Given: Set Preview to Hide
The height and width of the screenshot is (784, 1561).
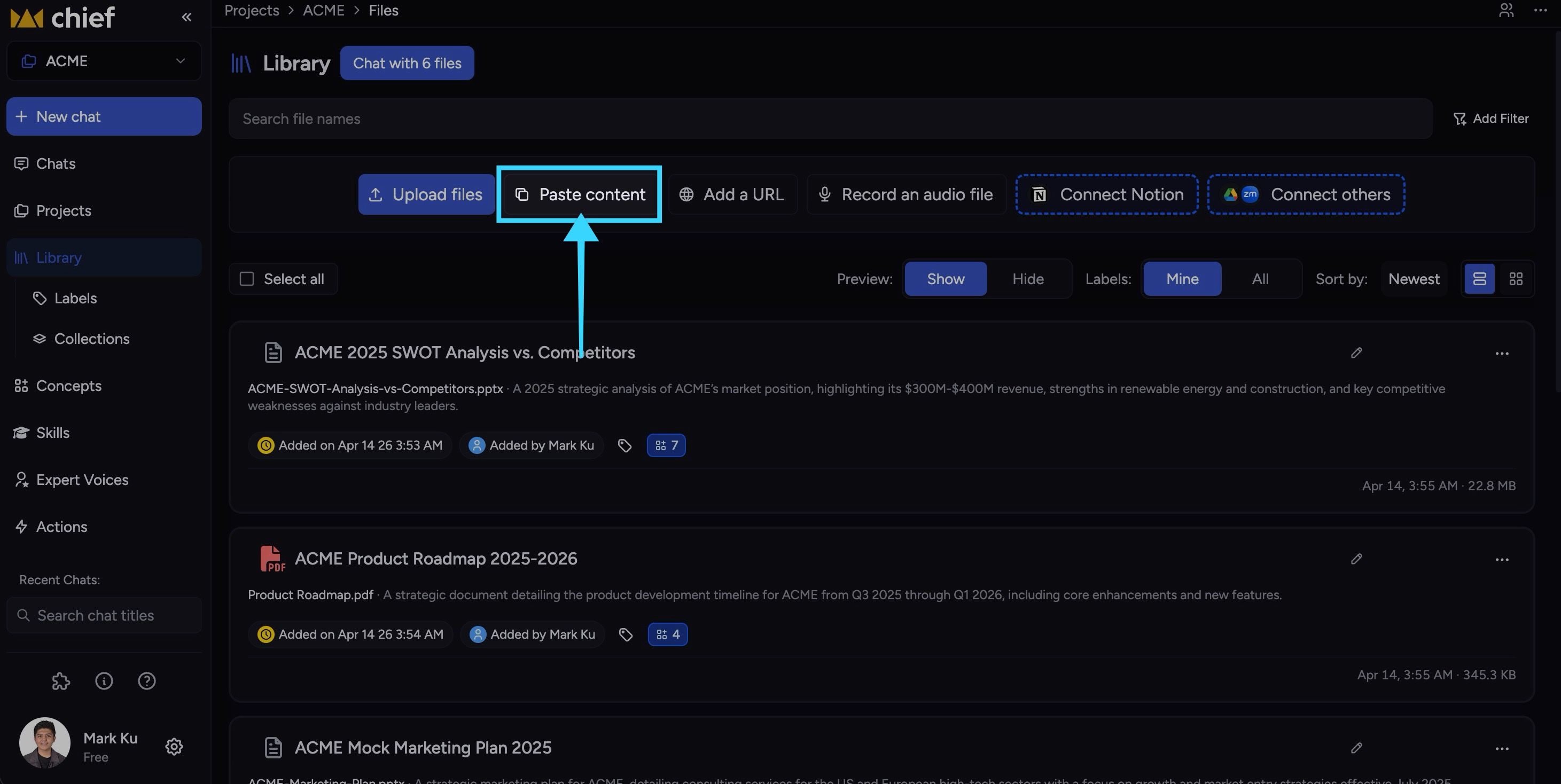Looking at the screenshot, I should coord(1028,279).
